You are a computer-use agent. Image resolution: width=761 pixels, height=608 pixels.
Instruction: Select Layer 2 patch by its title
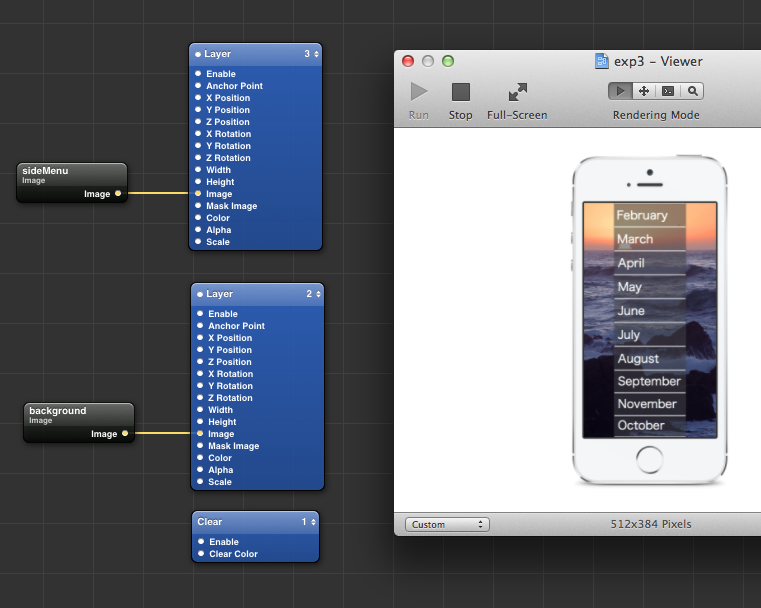point(219,294)
